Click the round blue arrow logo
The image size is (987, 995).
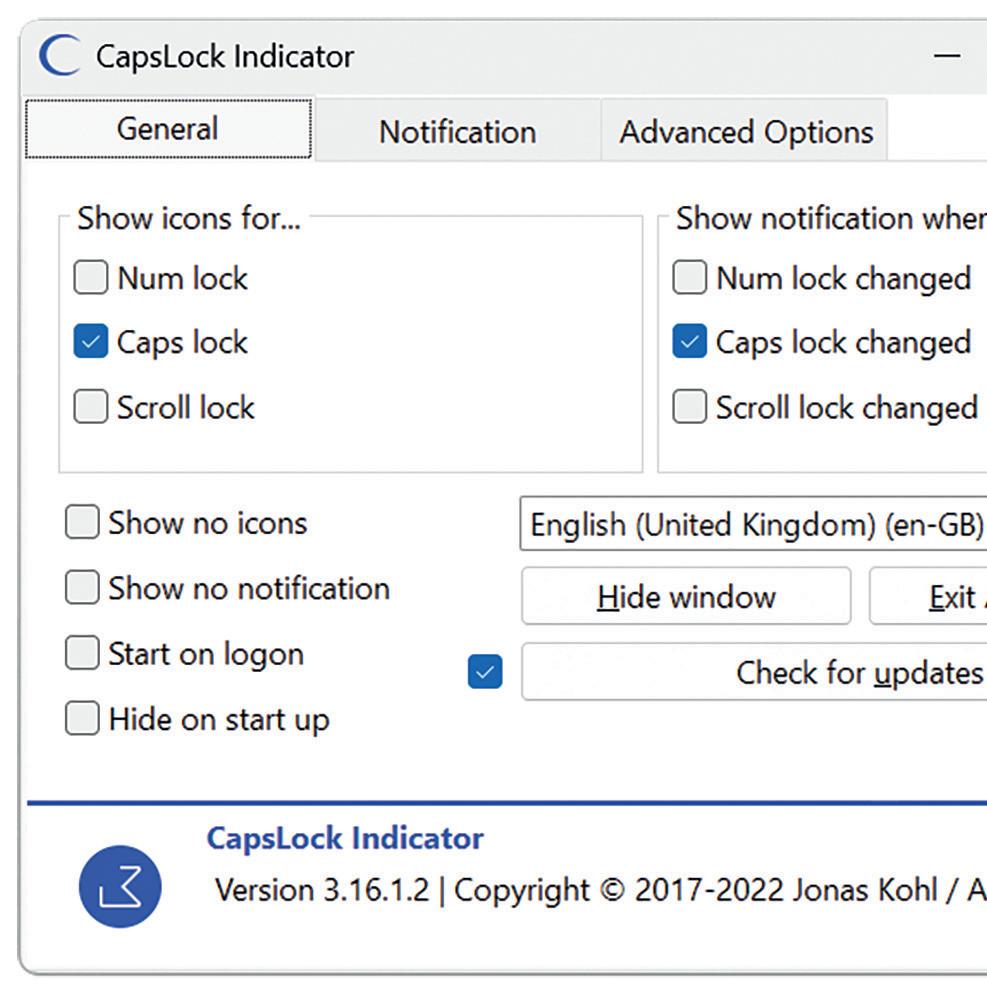[x=120, y=886]
